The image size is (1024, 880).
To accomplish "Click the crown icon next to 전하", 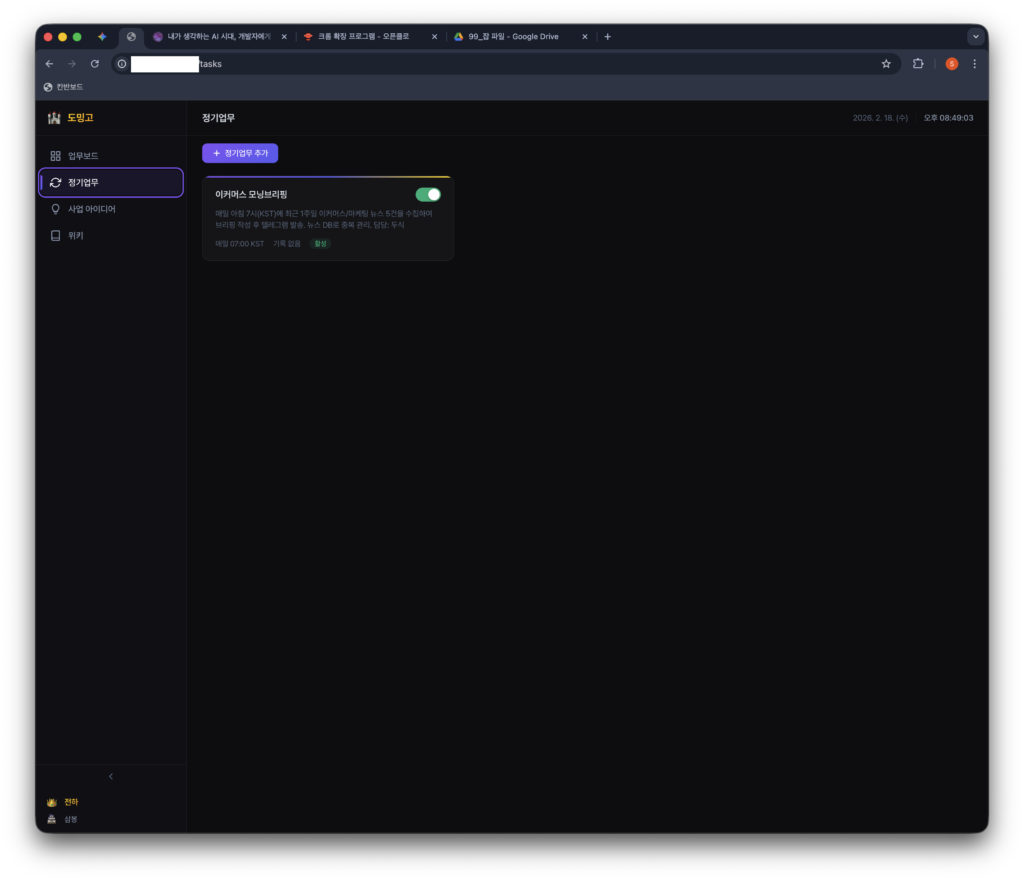I will (52, 802).
